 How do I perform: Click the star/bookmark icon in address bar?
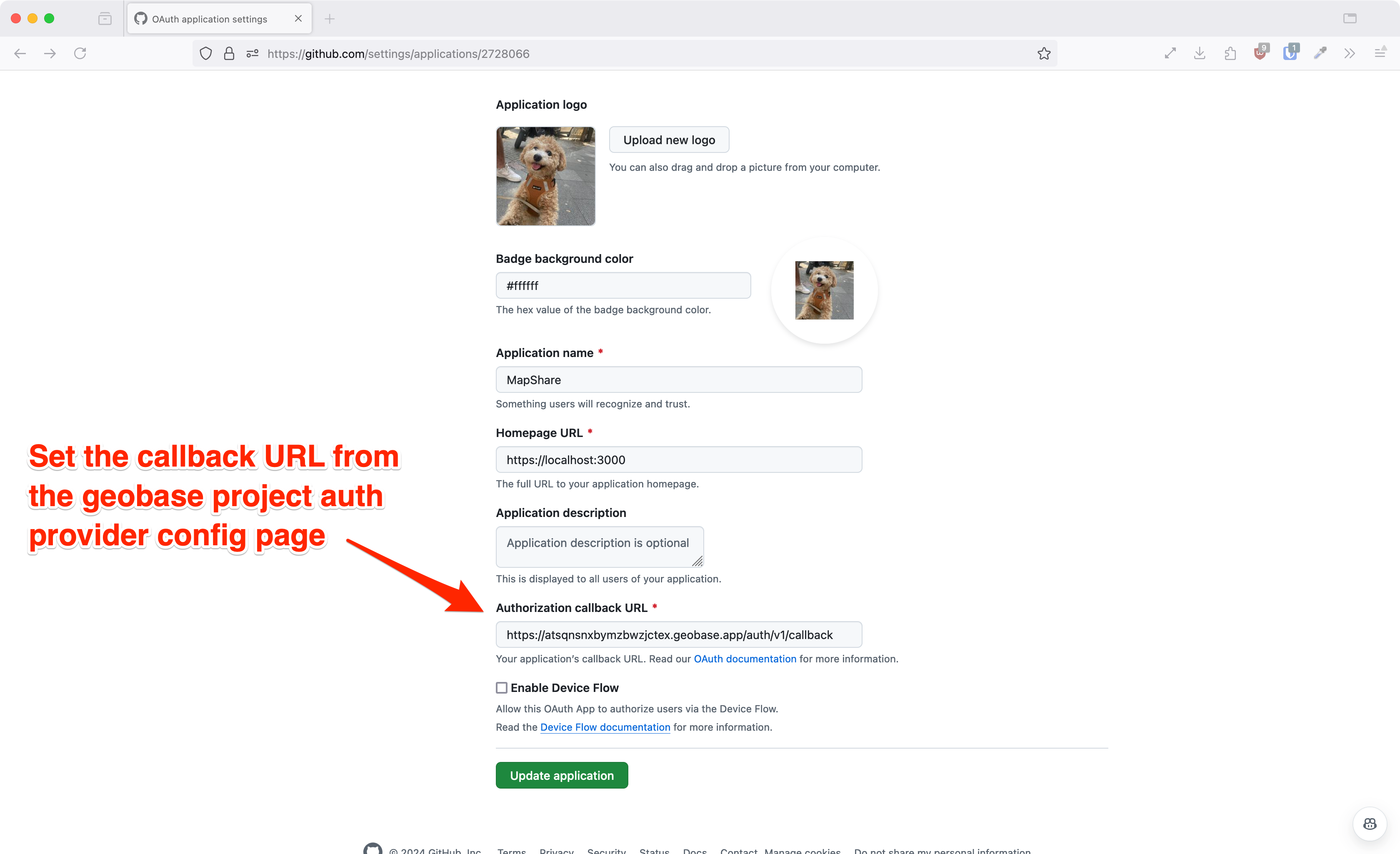pyautogui.click(x=1044, y=53)
